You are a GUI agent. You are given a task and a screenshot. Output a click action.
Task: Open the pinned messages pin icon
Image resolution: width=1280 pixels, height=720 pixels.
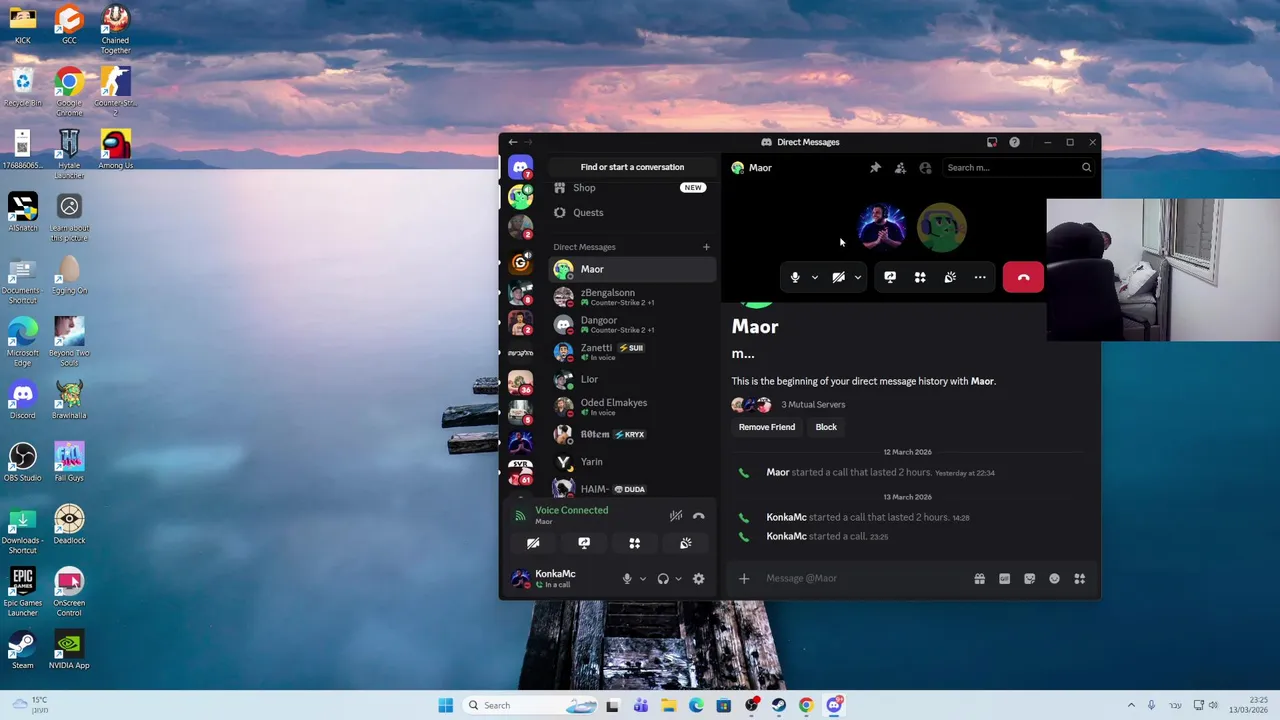pyautogui.click(x=875, y=168)
